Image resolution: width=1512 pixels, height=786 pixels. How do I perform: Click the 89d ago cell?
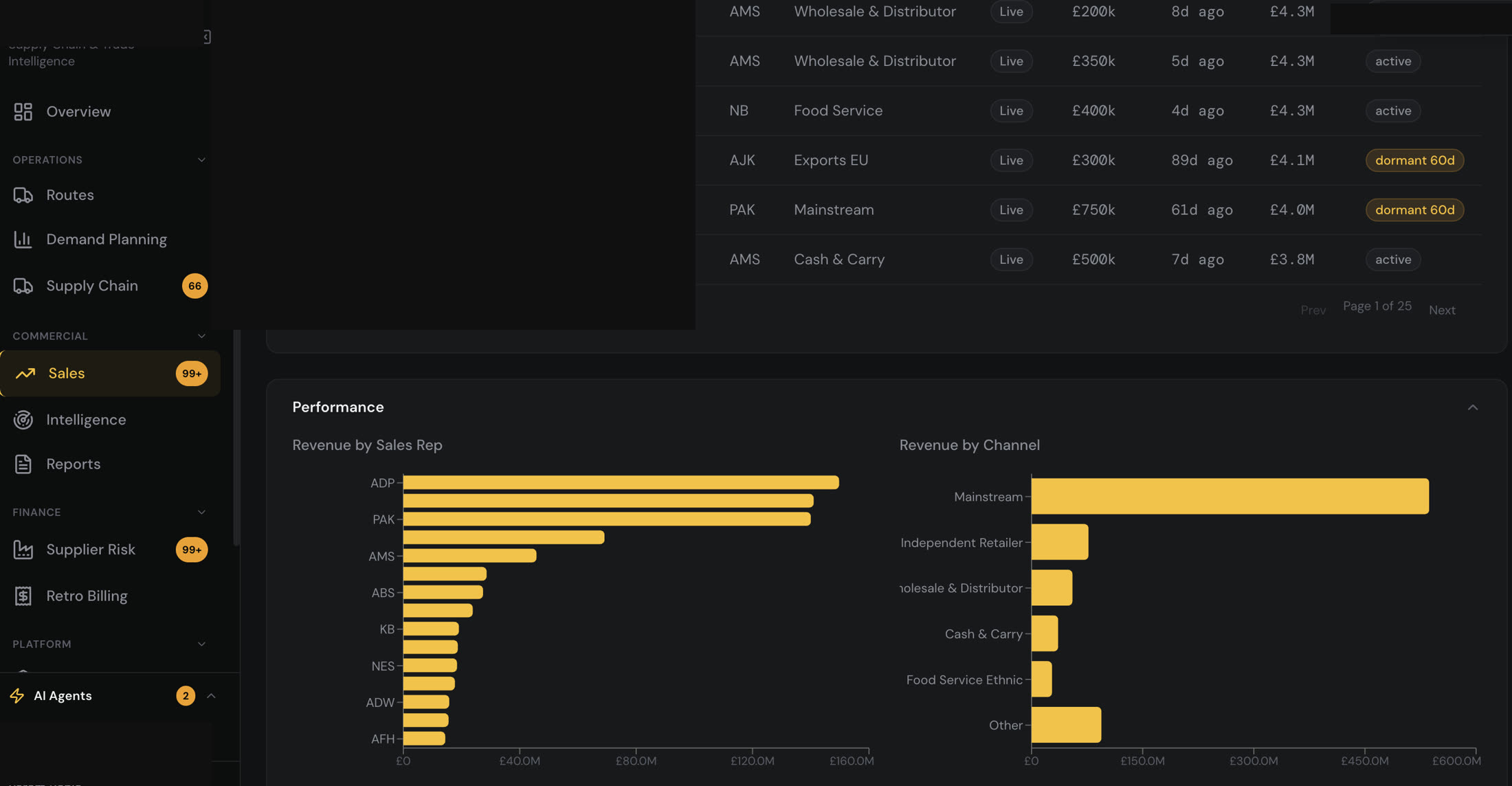[1201, 160]
